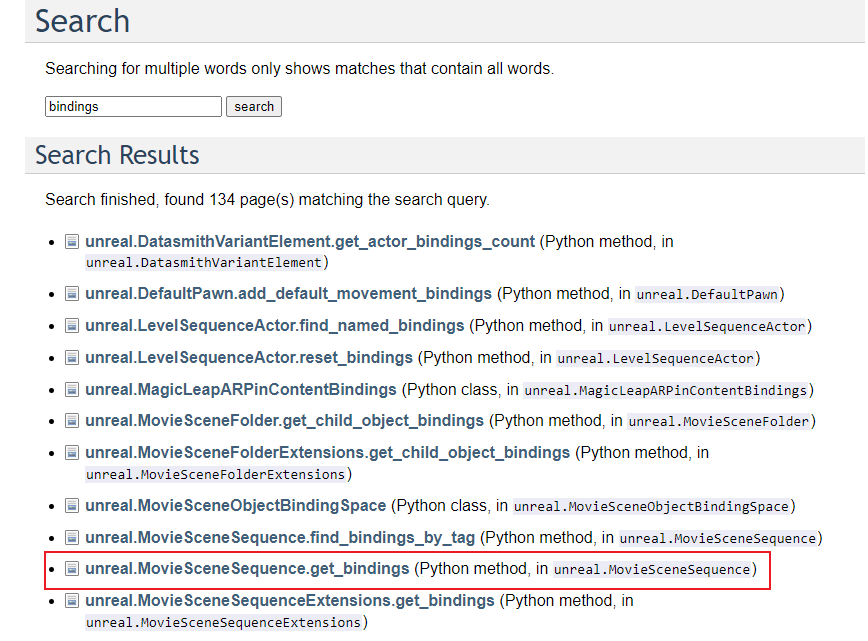Select unreal.MovieSceneObjectBindingSpace class result
The image size is (868, 641).
[x=235, y=505]
